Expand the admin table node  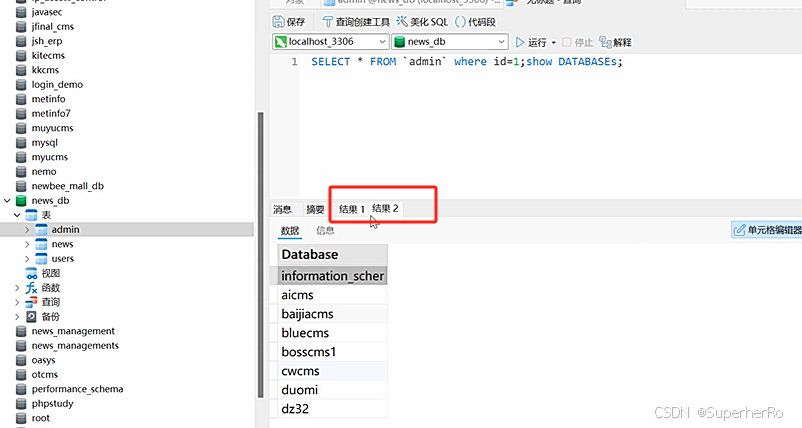click(27, 230)
